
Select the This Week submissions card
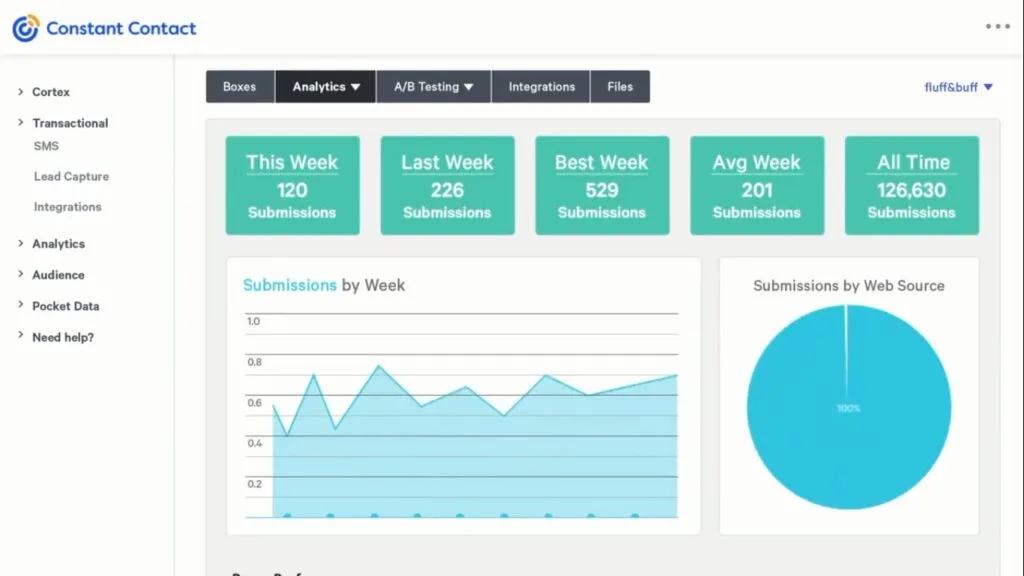[x=292, y=185]
